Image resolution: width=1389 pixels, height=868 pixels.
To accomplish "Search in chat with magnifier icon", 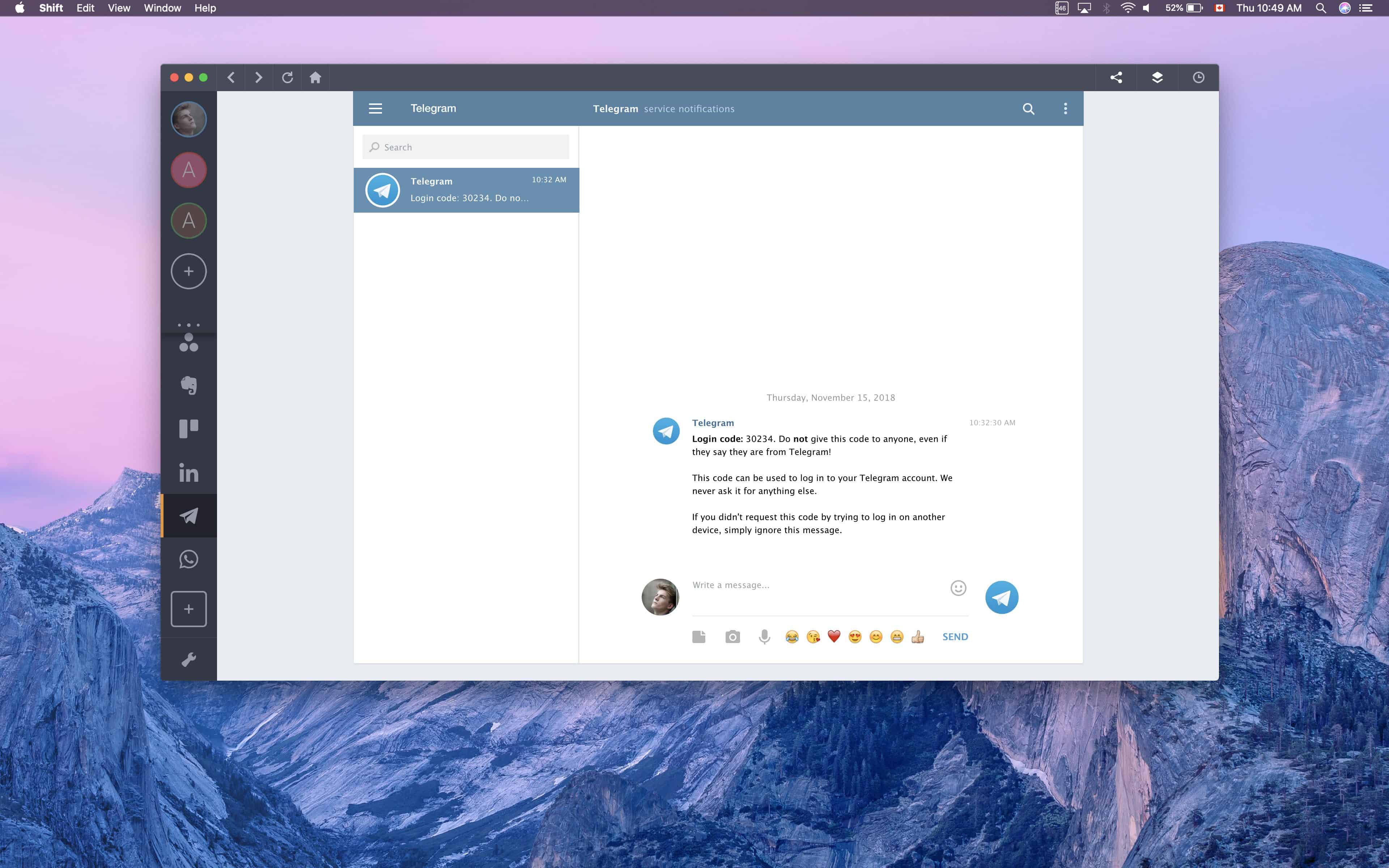I will (1029, 109).
